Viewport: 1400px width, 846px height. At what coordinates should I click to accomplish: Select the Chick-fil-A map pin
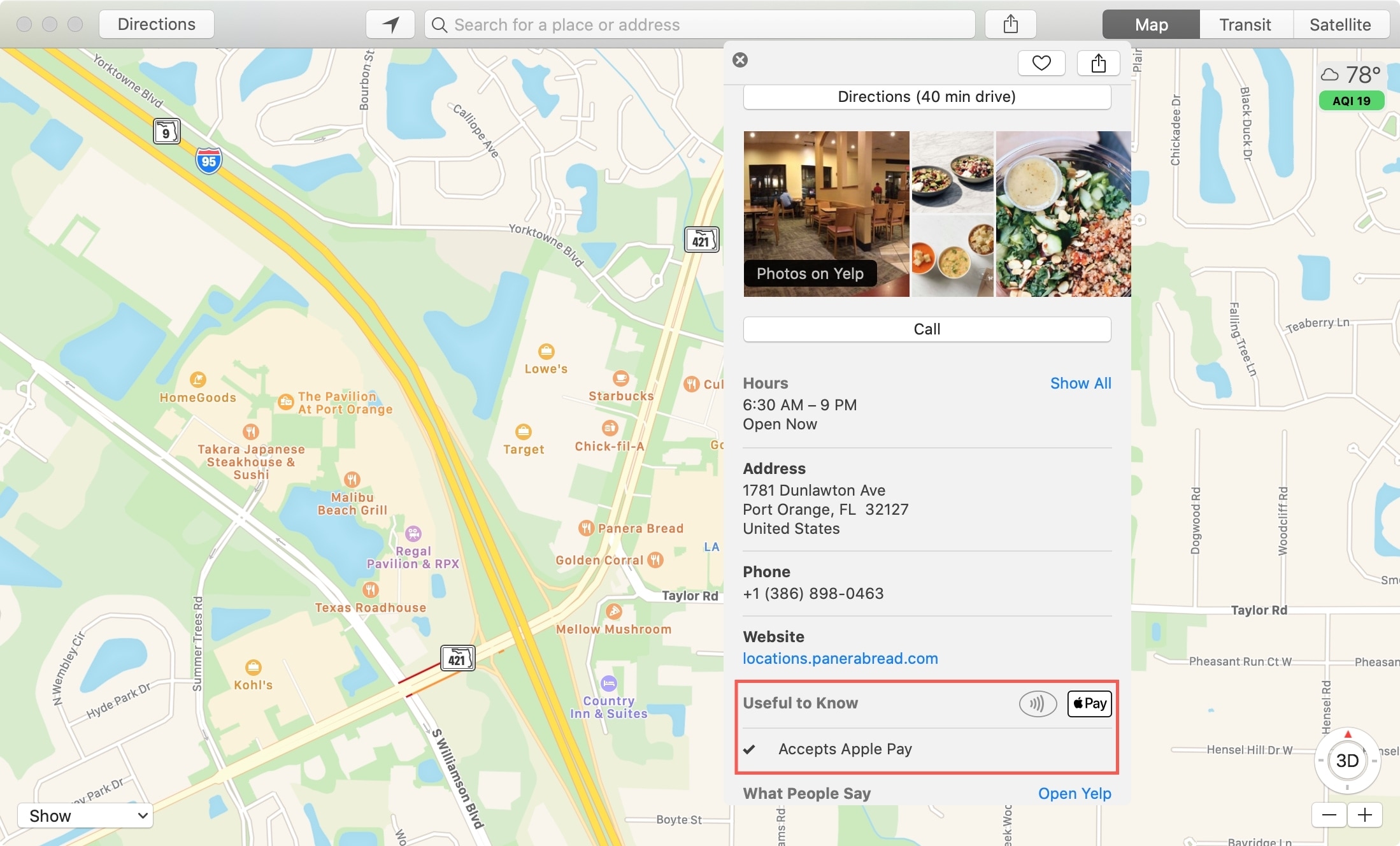pos(610,428)
